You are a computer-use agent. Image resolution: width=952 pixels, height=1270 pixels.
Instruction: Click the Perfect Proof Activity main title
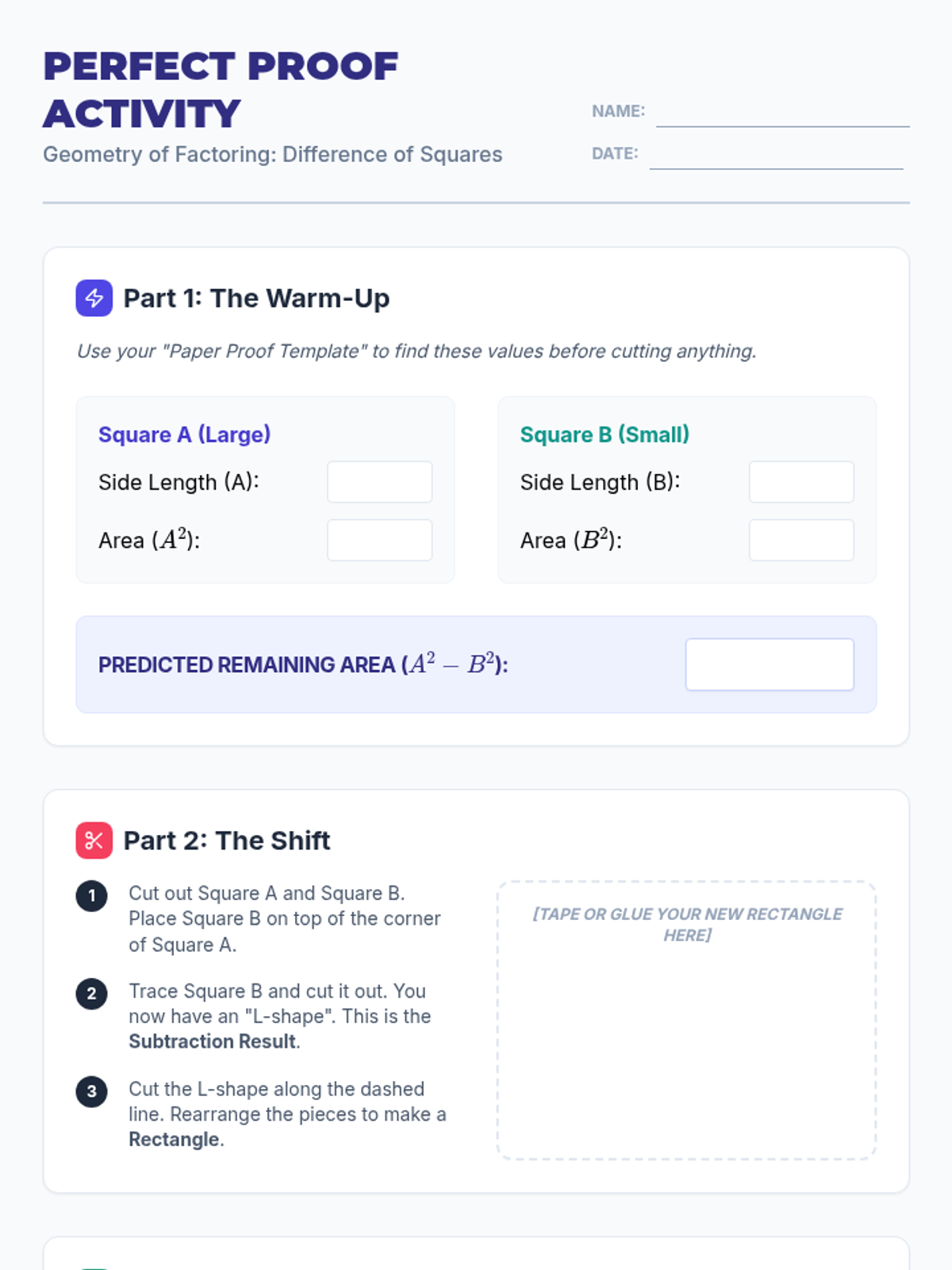pos(221,89)
